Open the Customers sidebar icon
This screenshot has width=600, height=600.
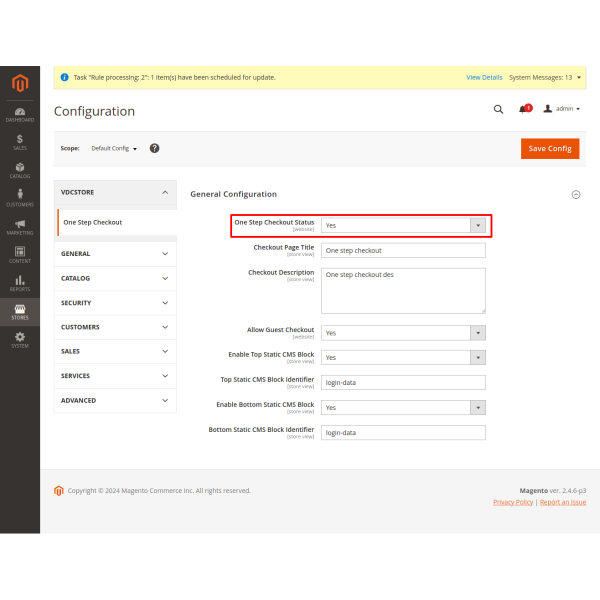[x=20, y=197]
